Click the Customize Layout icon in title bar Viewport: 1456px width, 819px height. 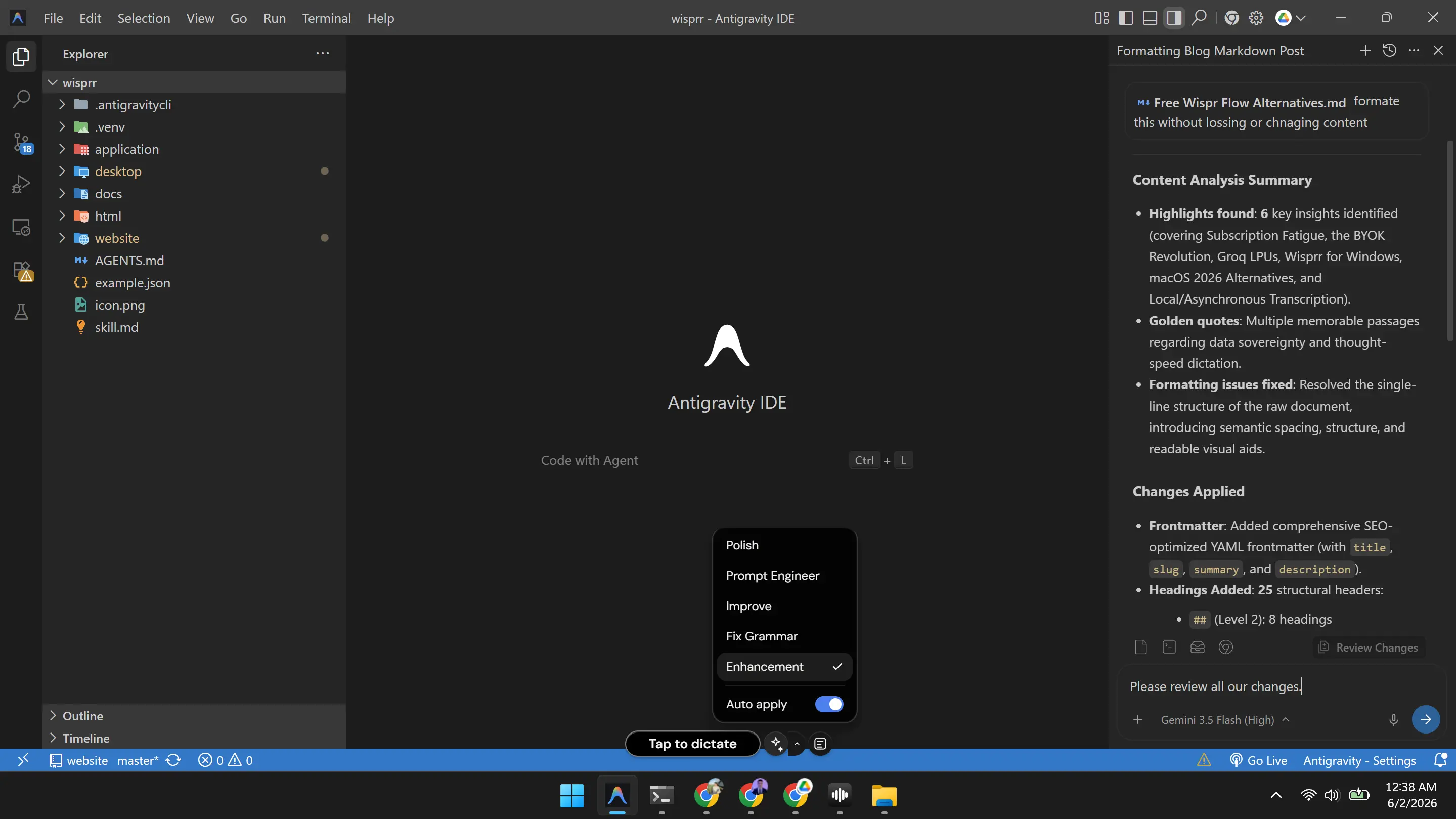1101,18
